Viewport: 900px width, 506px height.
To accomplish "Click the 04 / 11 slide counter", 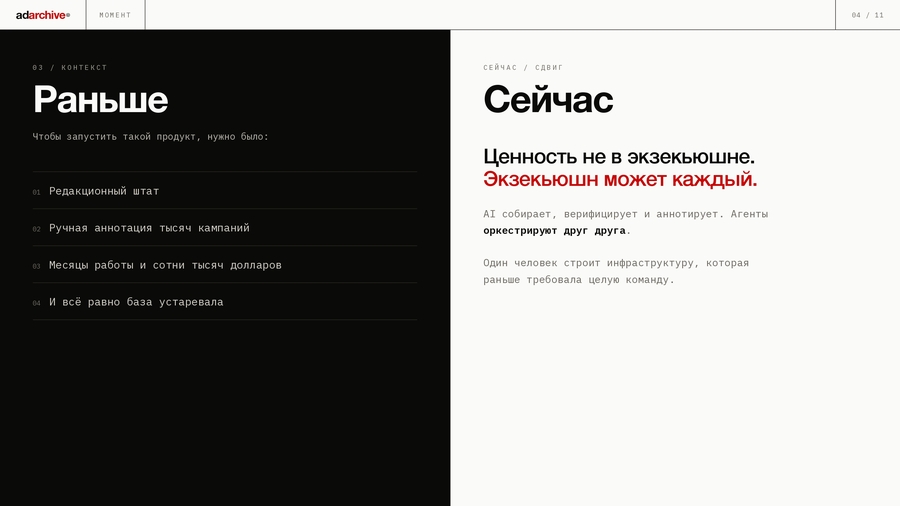I will click(867, 15).
